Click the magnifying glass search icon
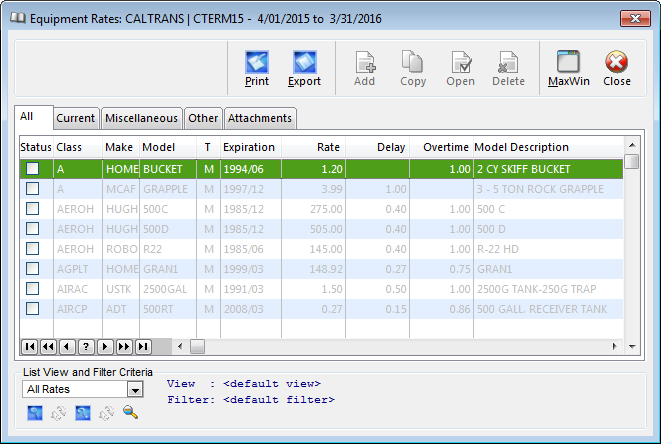This screenshot has height=444, width=661. click(130, 412)
